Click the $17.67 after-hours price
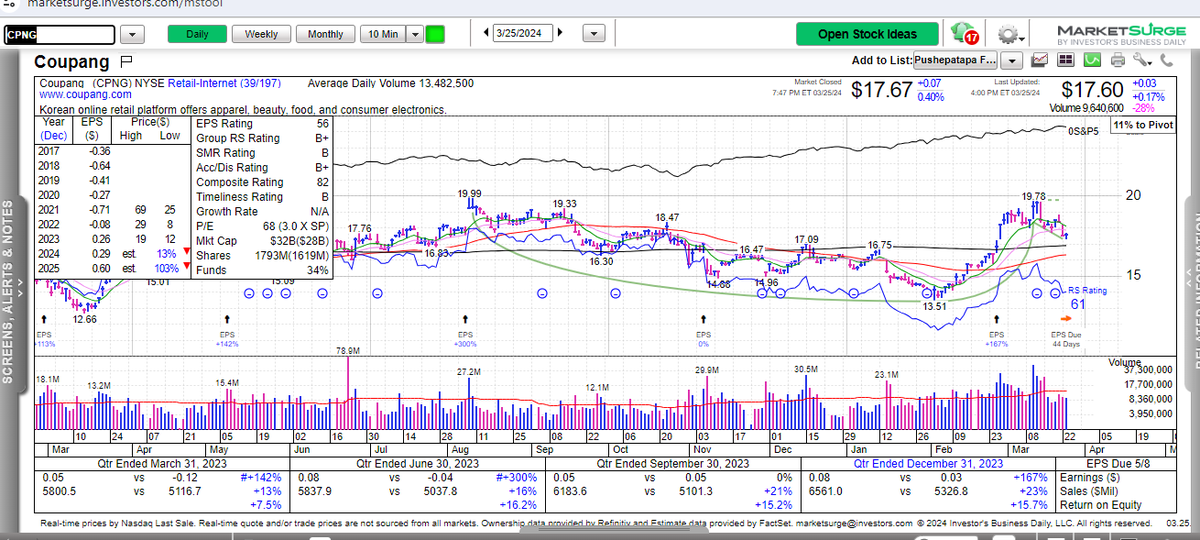The image size is (1200, 540). pyautogui.click(x=883, y=90)
